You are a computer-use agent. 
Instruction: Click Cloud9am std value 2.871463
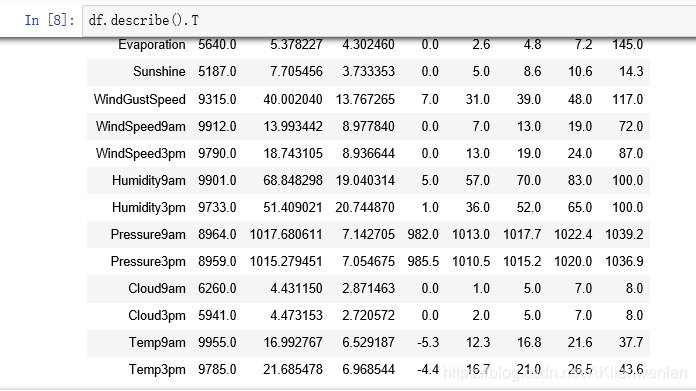pyautogui.click(x=368, y=288)
